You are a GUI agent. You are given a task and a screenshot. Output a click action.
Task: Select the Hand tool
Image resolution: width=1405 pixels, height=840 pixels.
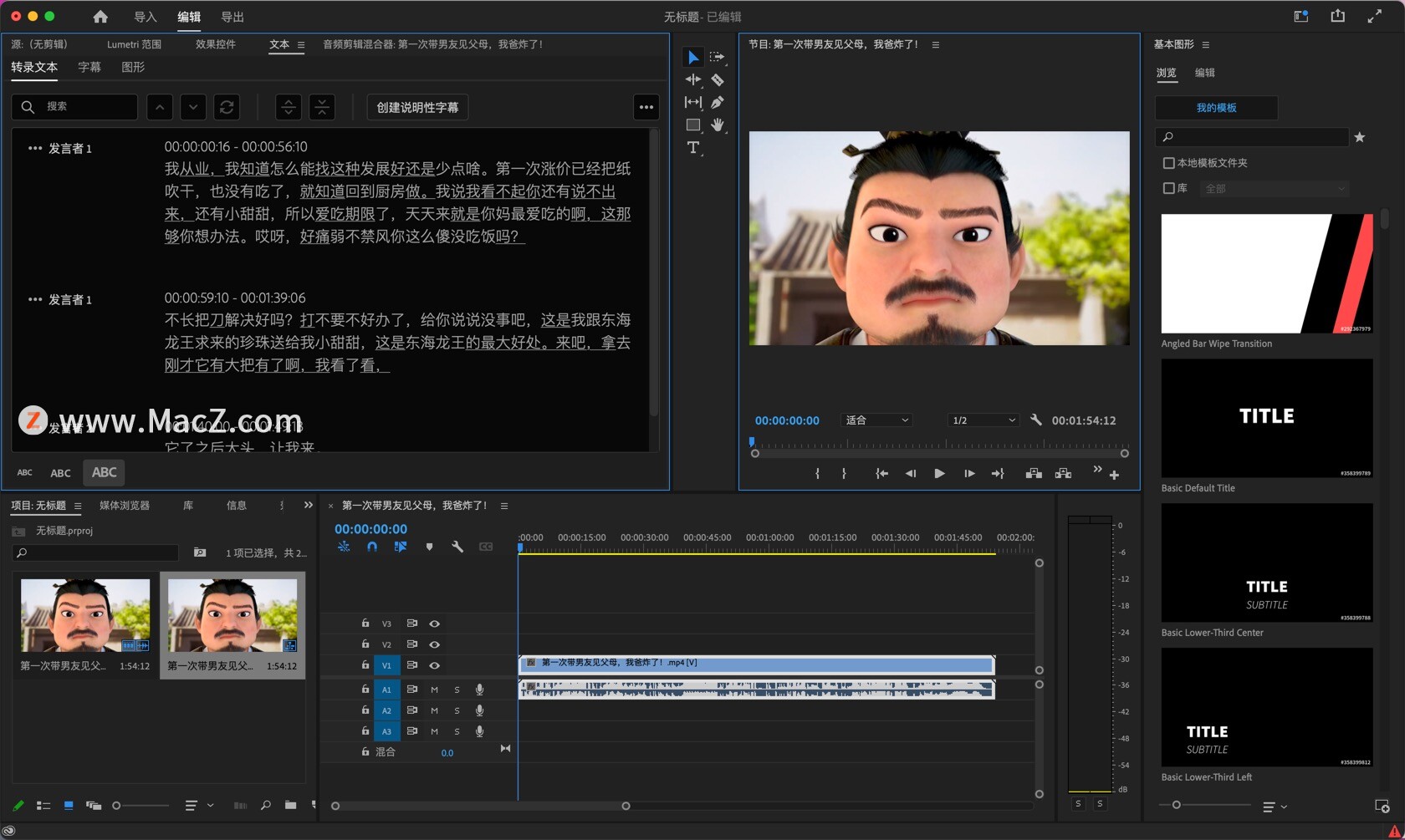click(x=717, y=125)
